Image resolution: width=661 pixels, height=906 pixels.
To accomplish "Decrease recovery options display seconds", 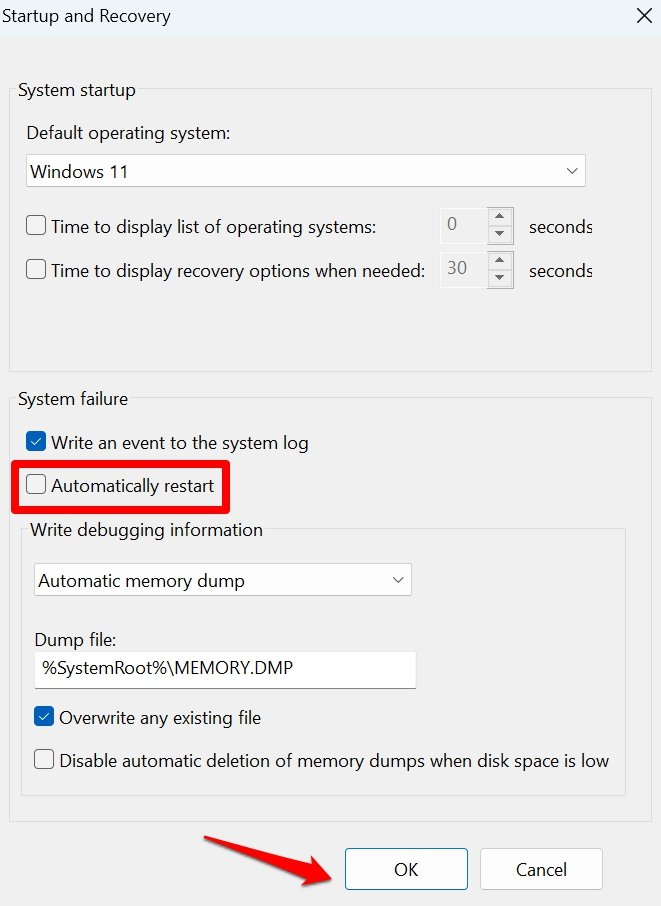I will [x=501, y=278].
